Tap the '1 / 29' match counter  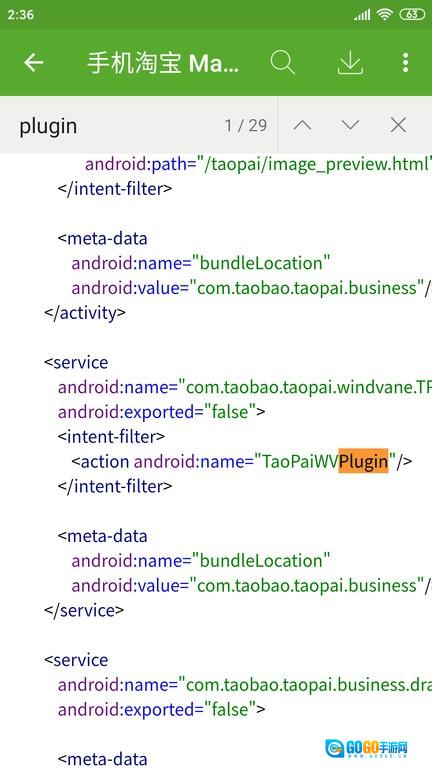246,126
